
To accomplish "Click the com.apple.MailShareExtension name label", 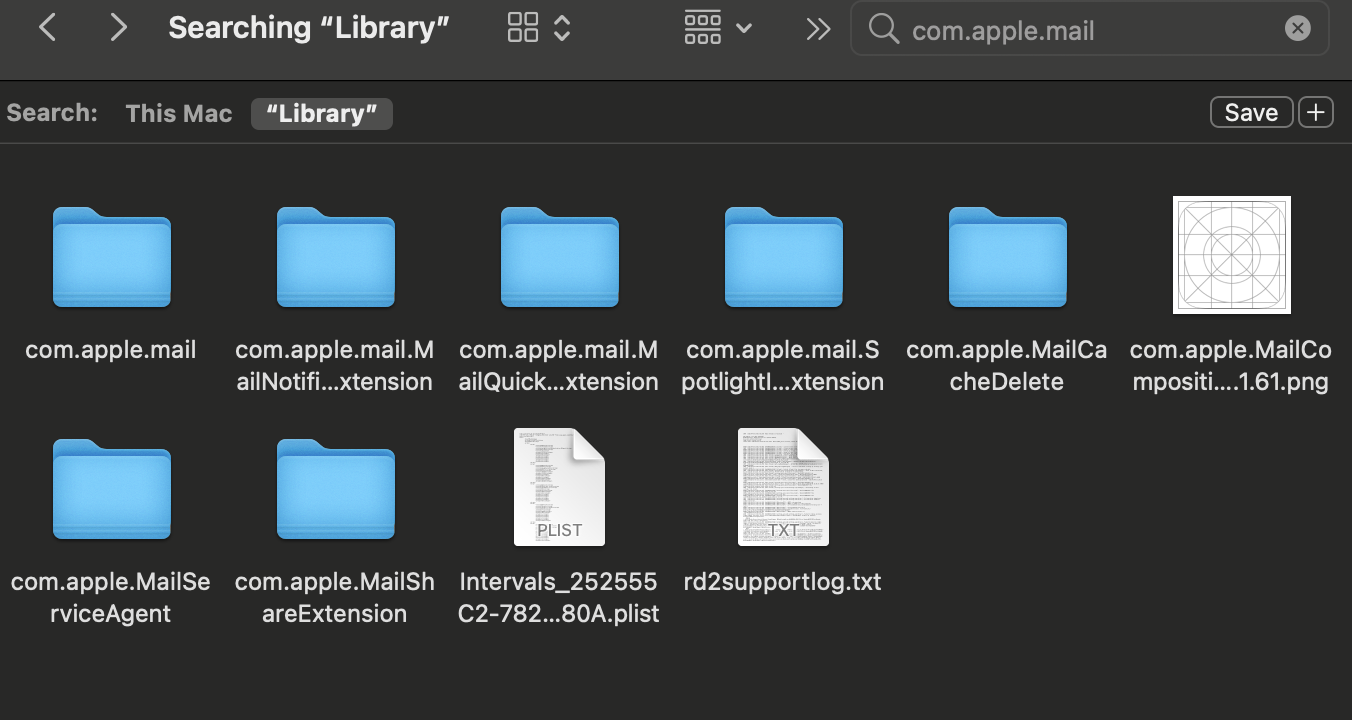I will click(335, 598).
